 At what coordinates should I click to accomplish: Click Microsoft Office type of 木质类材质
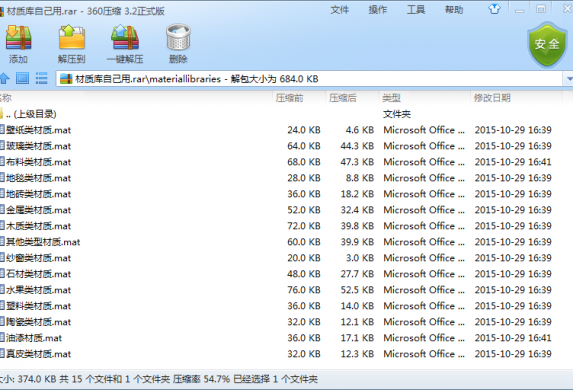click(x=424, y=226)
